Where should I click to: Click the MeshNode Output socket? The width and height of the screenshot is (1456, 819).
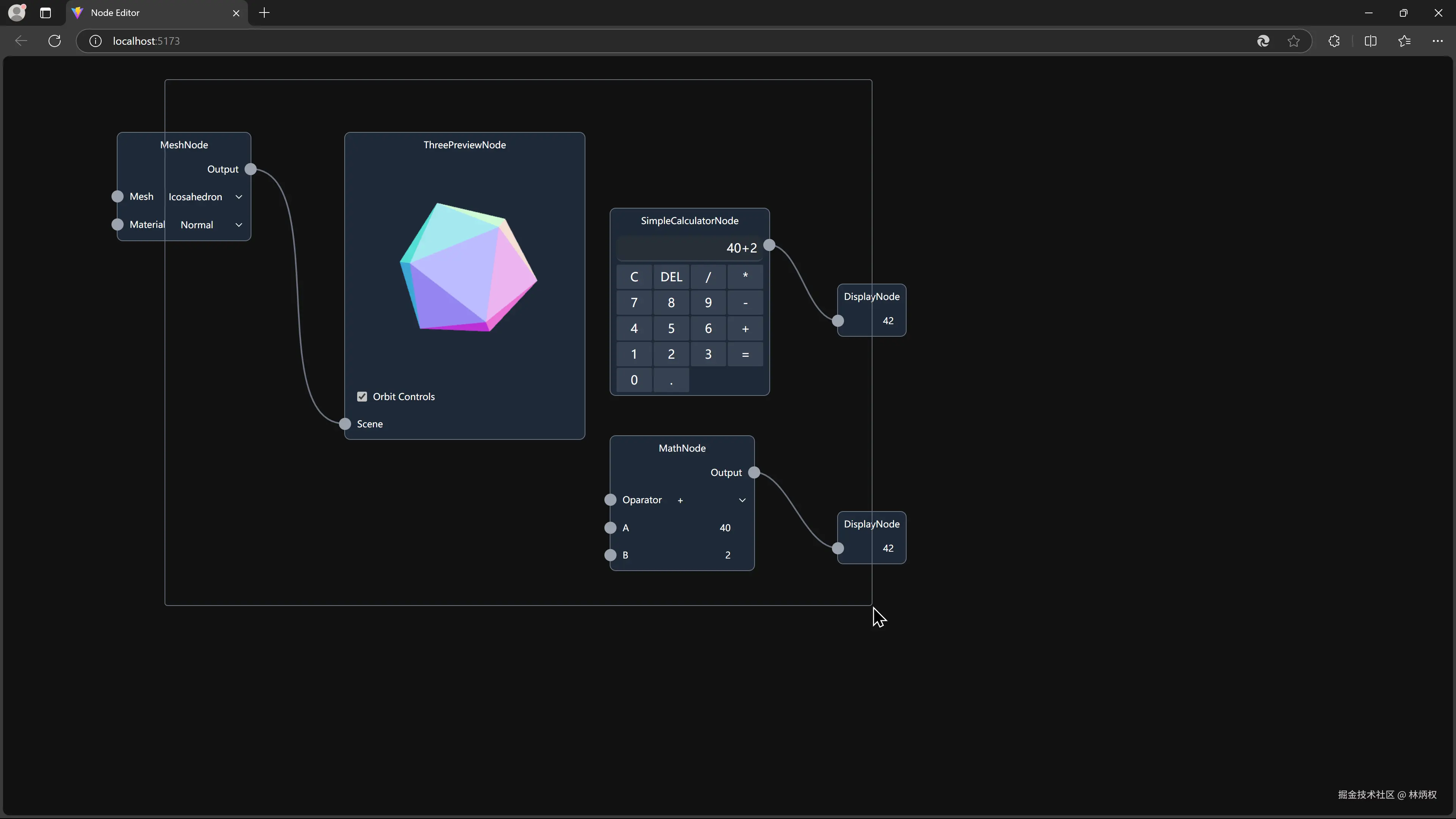pos(251,169)
